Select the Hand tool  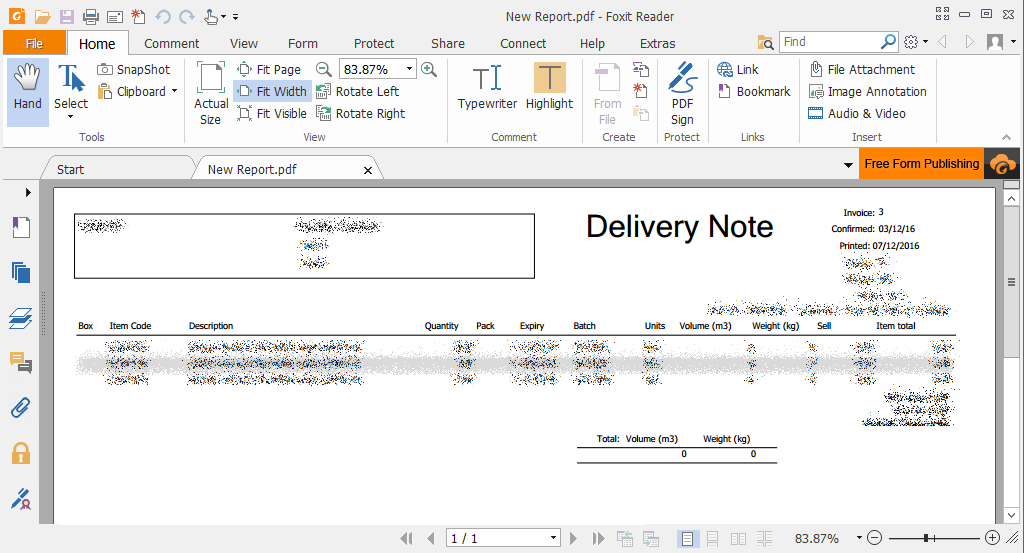click(x=28, y=88)
